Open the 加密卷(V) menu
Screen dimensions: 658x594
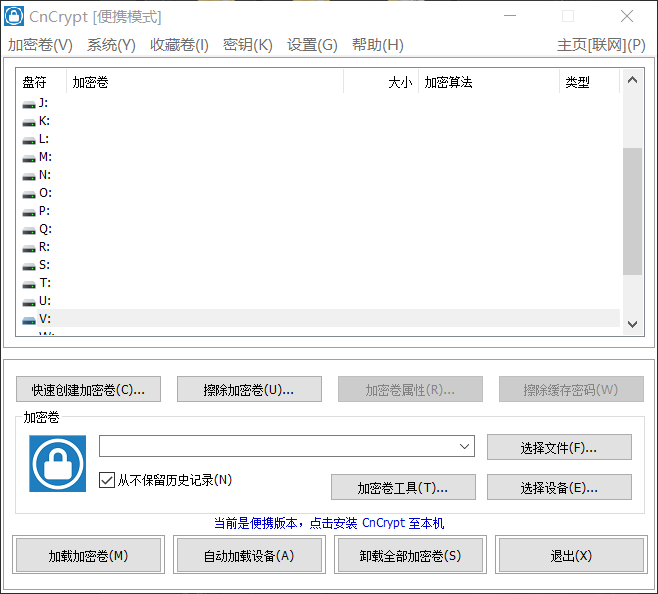pyautogui.click(x=40, y=44)
